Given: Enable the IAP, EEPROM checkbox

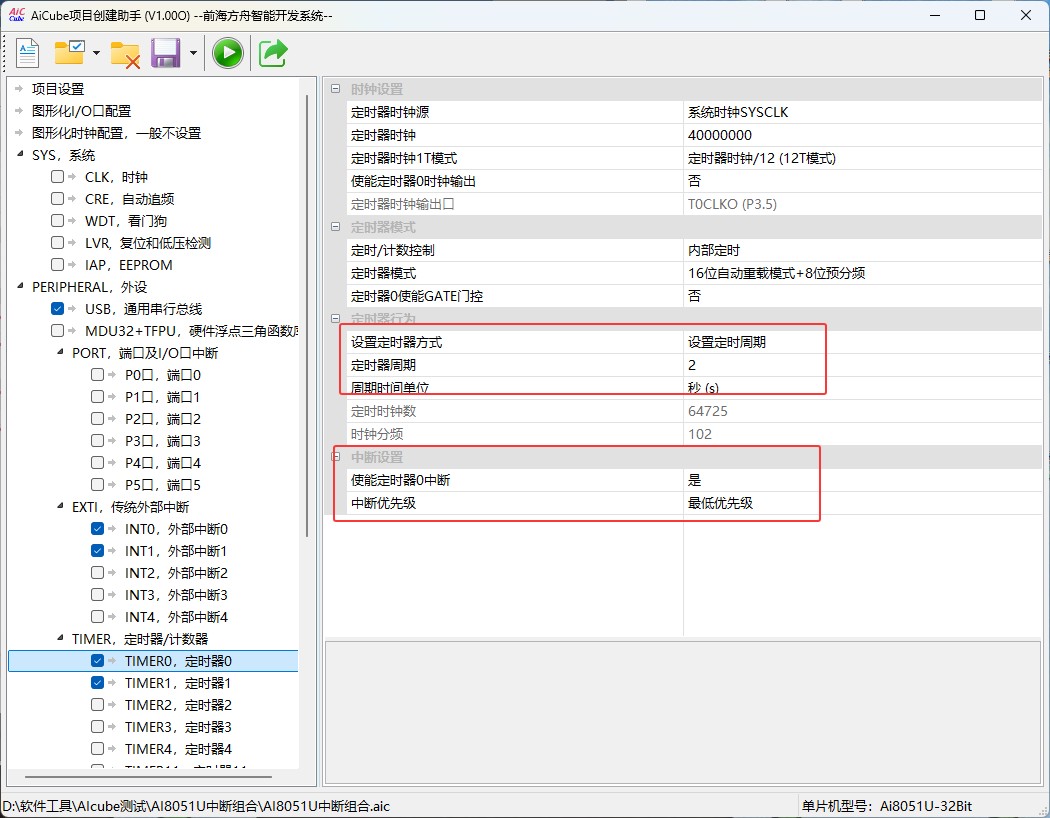Looking at the screenshot, I should pyautogui.click(x=58, y=264).
